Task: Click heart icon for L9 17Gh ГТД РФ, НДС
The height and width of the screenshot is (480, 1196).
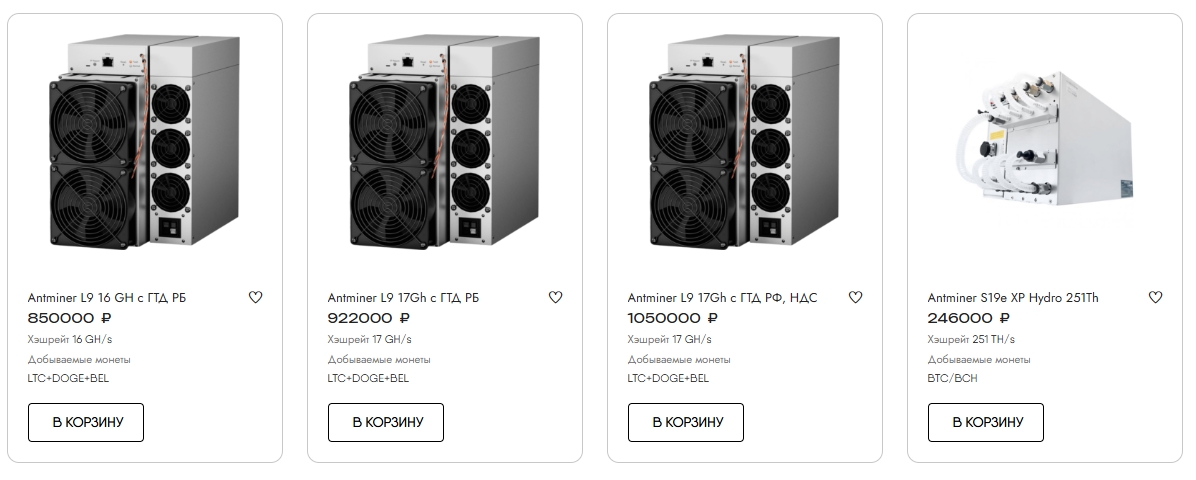Action: point(855,297)
